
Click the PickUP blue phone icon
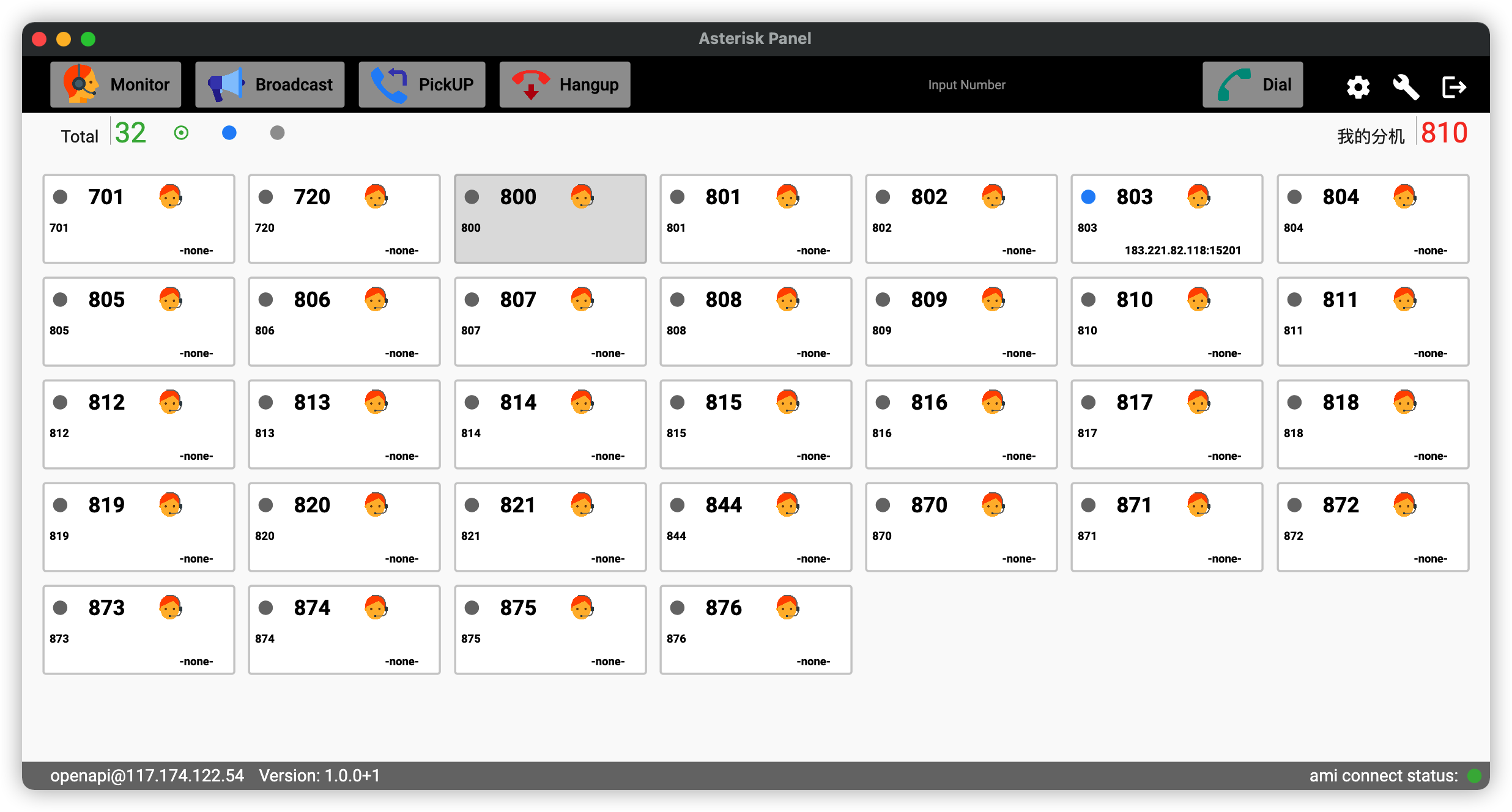tap(390, 84)
